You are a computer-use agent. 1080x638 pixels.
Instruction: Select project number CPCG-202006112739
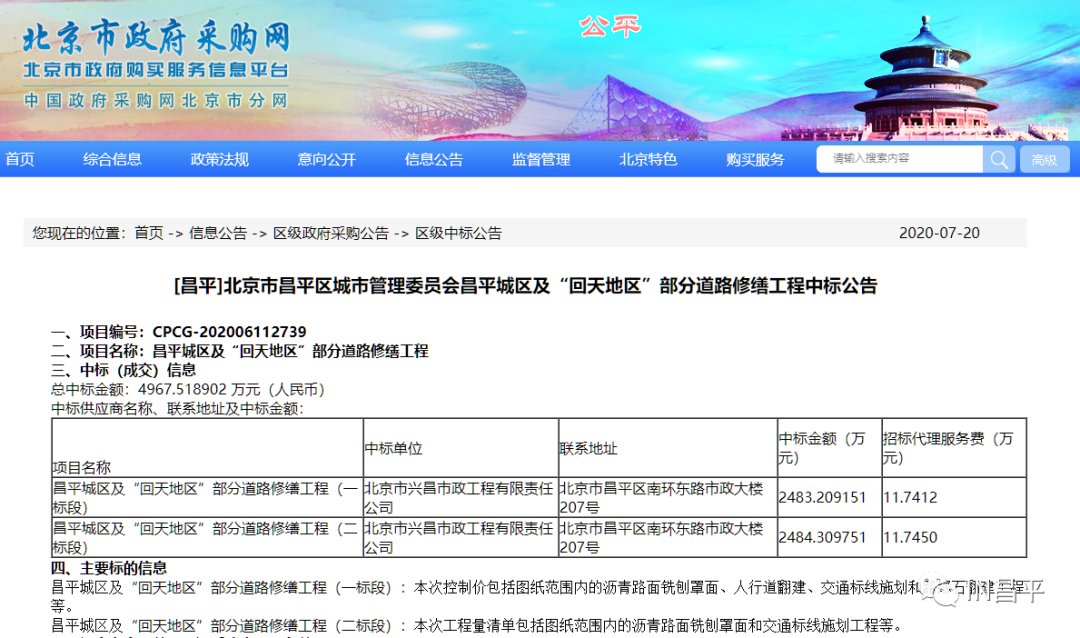point(229,332)
